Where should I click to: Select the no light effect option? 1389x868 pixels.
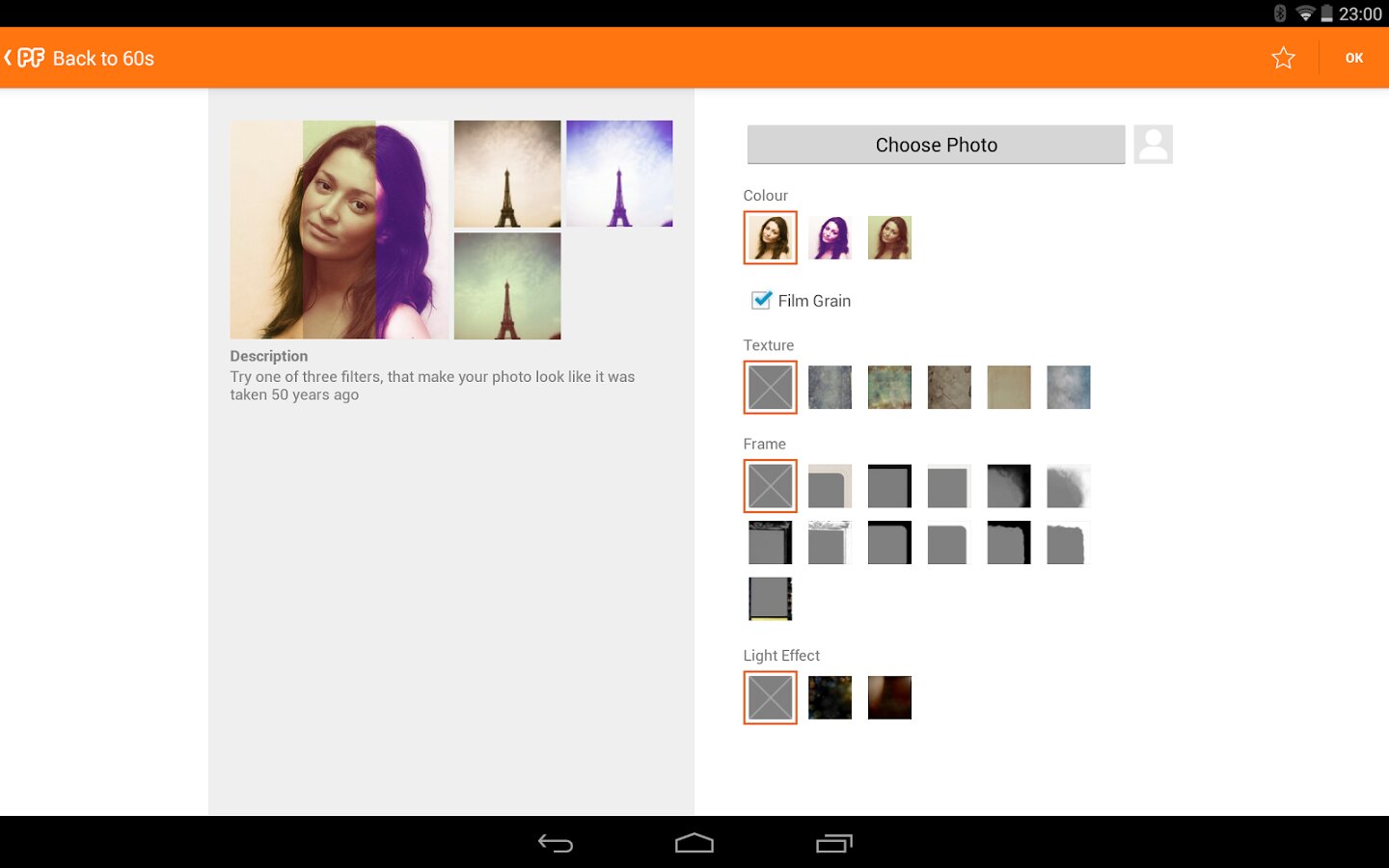[x=770, y=697]
